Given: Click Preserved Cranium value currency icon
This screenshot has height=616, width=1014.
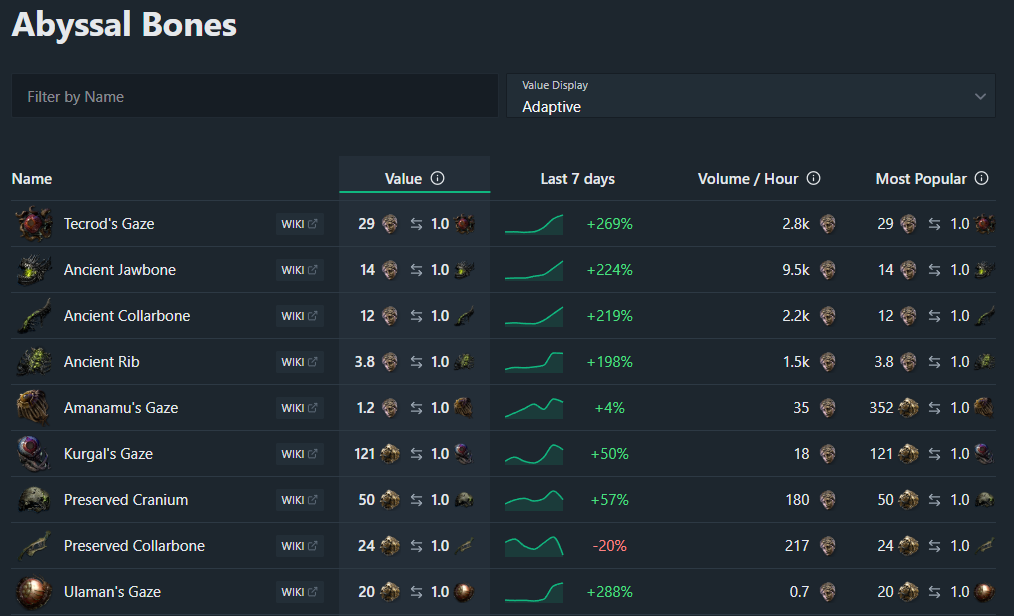Looking at the screenshot, I should pos(390,500).
